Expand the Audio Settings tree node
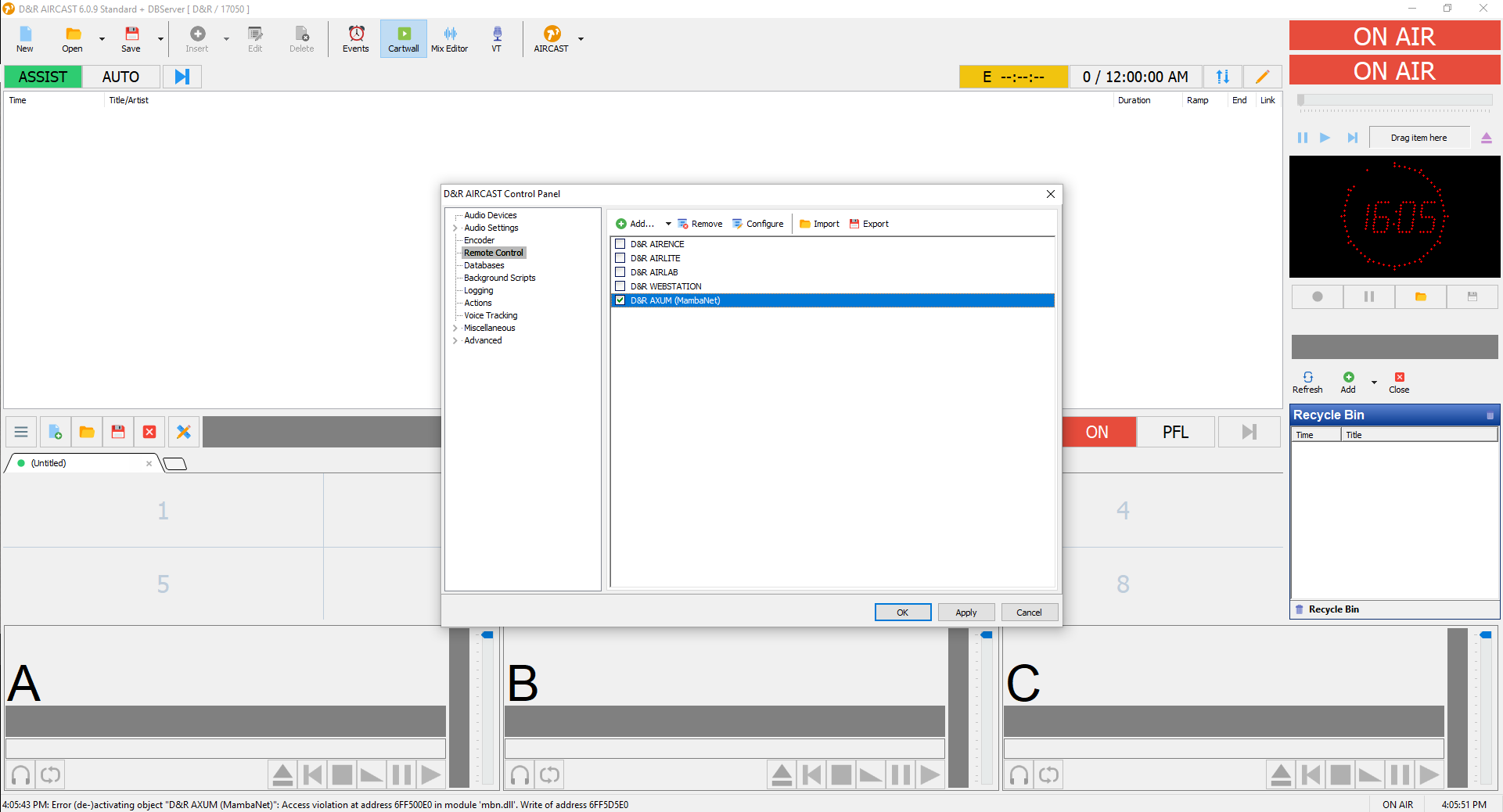 point(455,228)
